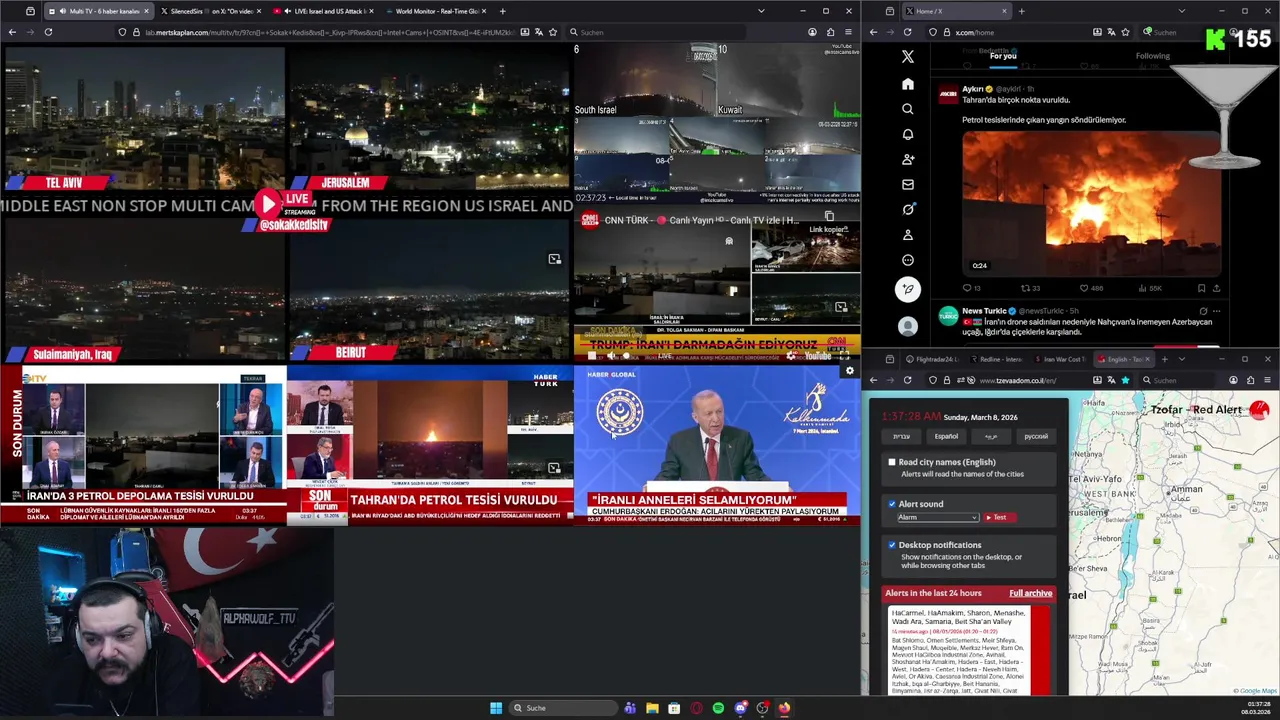Click the taskbar Suche search box
Viewport: 1280px width, 720px height.
pyautogui.click(x=563, y=708)
